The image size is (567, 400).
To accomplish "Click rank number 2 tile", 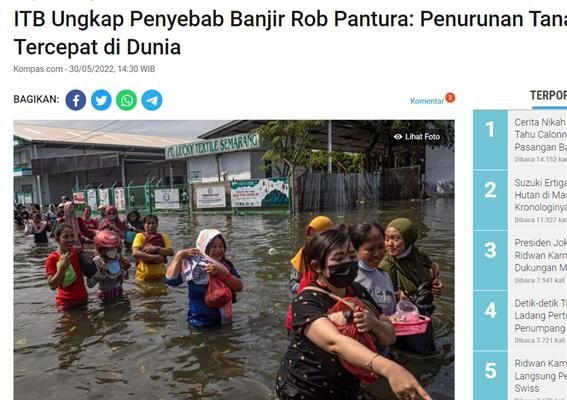I will click(x=490, y=200).
